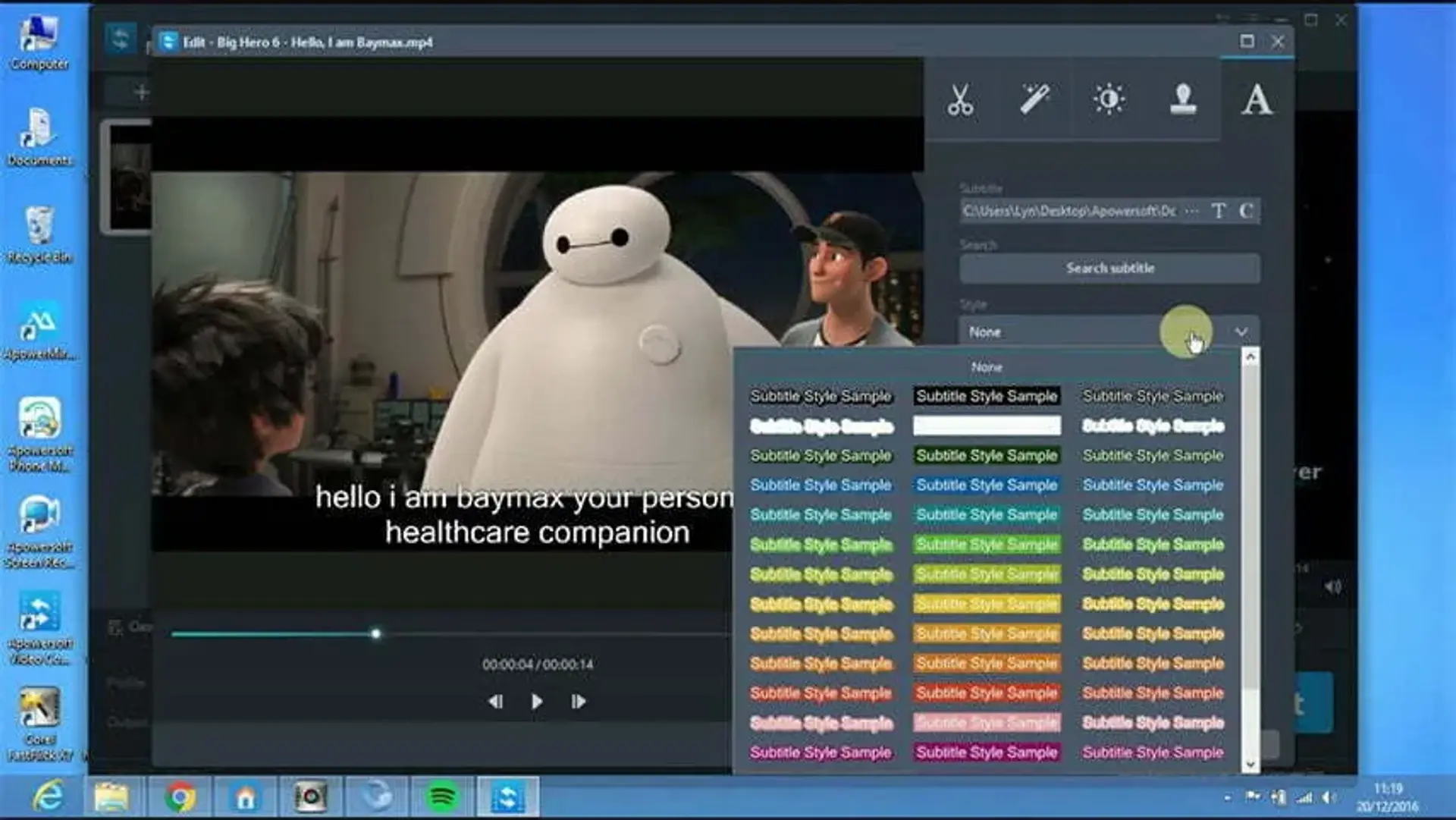Image resolution: width=1456 pixels, height=820 pixels.
Task: Select the teal background subtitle style
Action: point(987,514)
